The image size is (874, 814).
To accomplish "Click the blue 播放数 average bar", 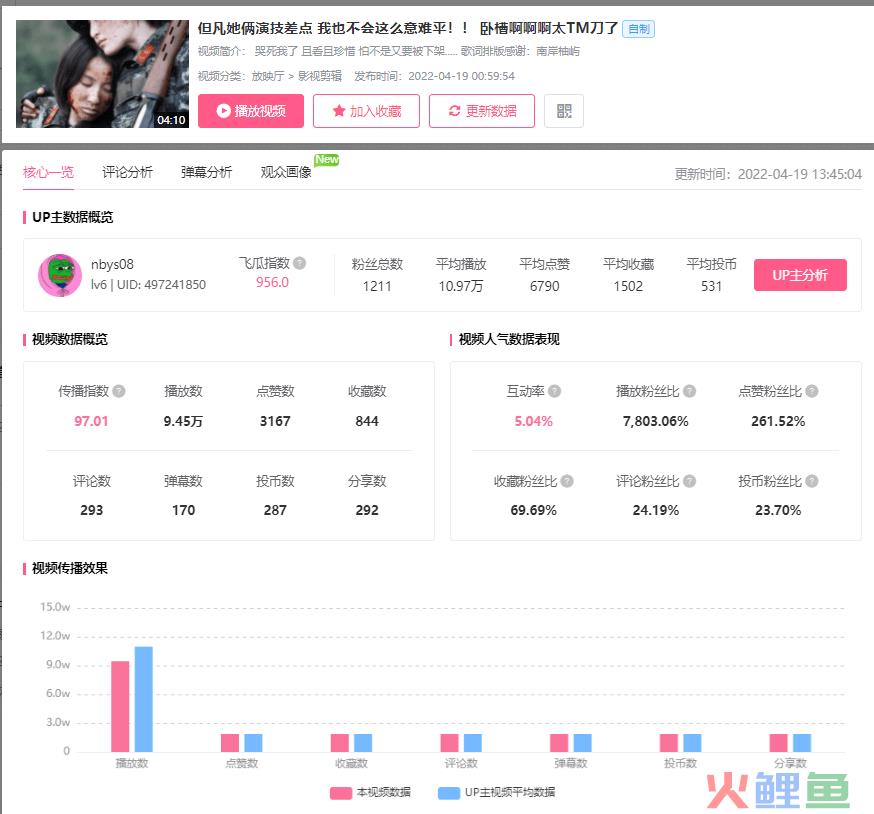I will [143, 699].
